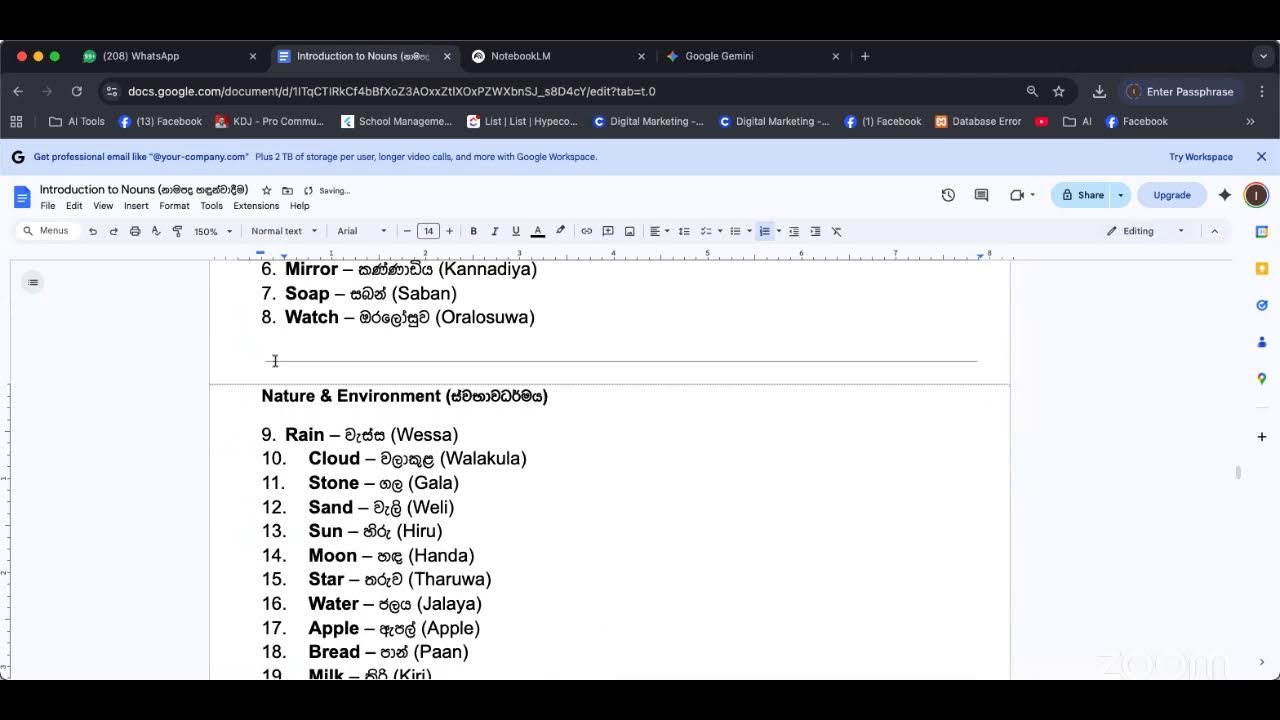
Task: Open the Arial font dropdown
Action: tap(361, 231)
